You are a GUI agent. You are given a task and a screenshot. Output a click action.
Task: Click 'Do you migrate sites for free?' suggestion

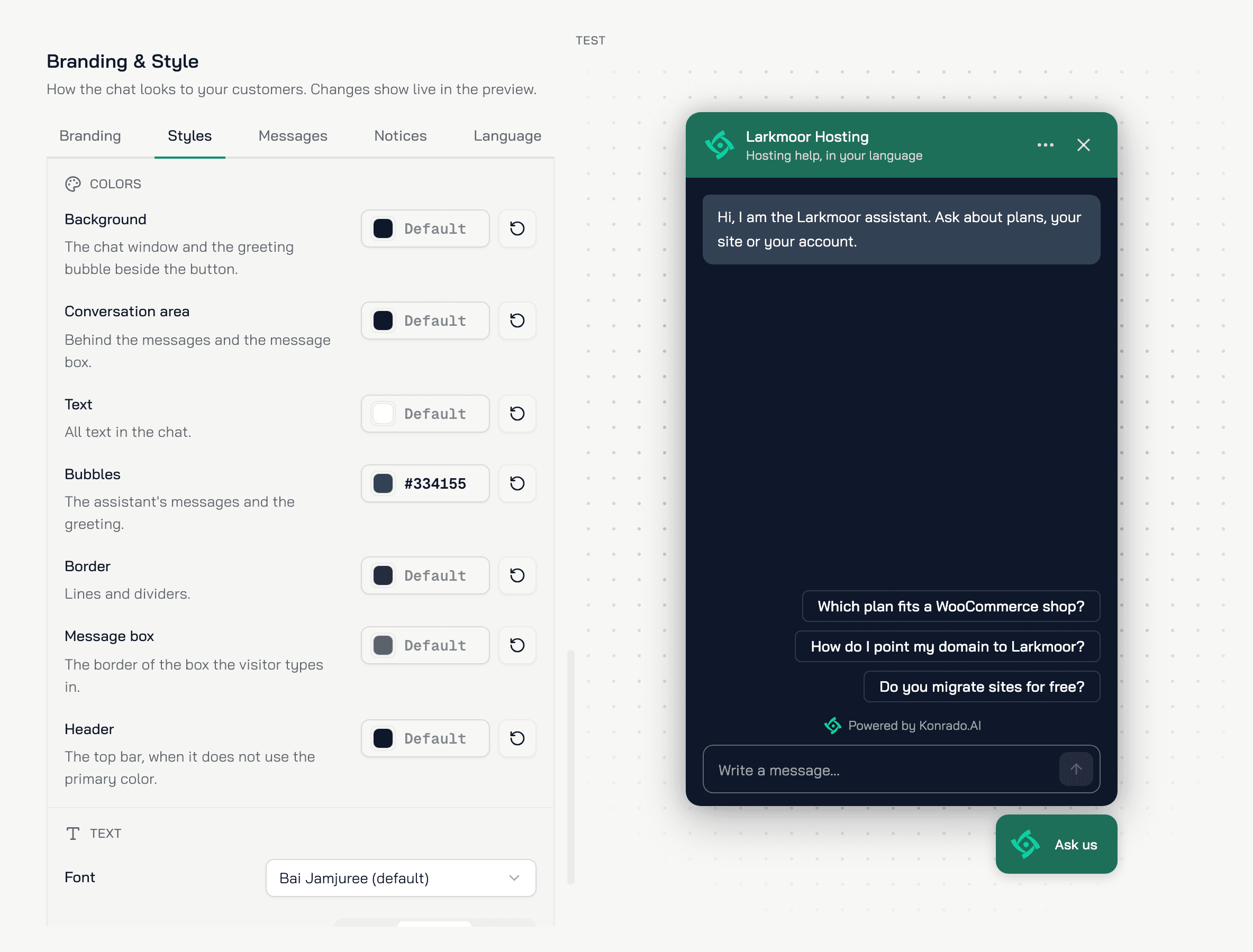tap(982, 687)
